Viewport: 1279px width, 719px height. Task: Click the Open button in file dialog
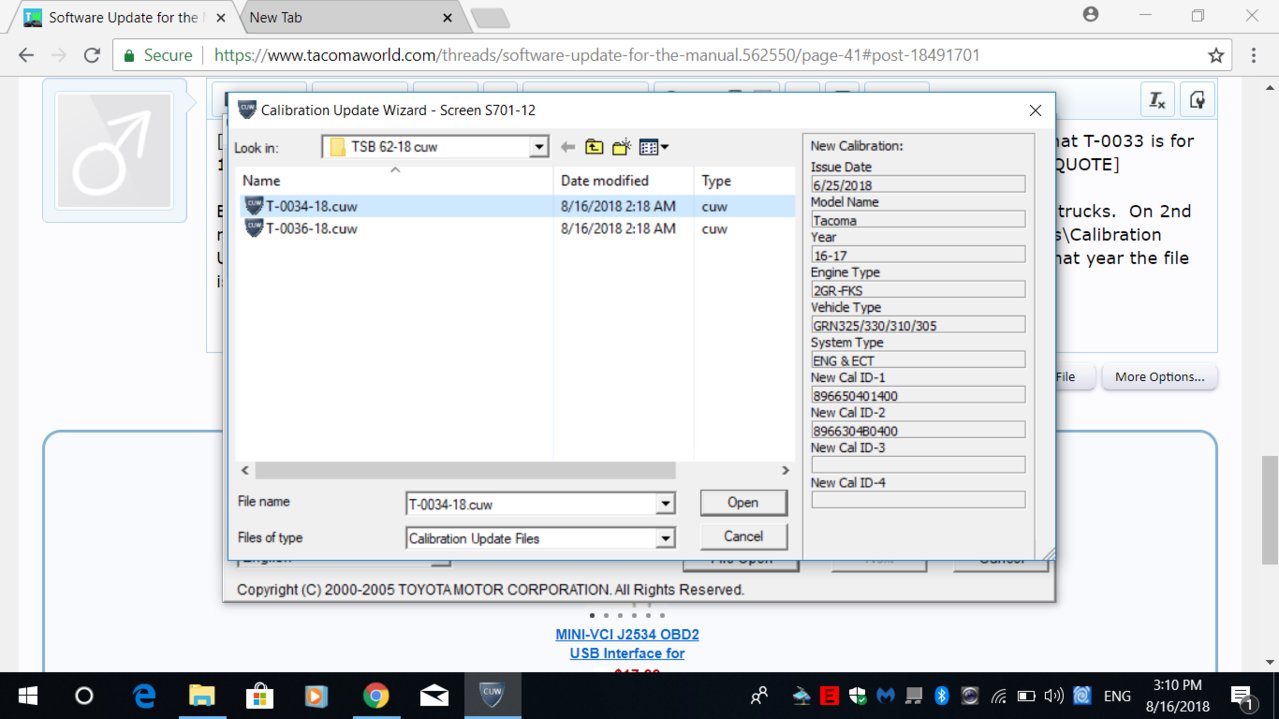[x=743, y=503]
